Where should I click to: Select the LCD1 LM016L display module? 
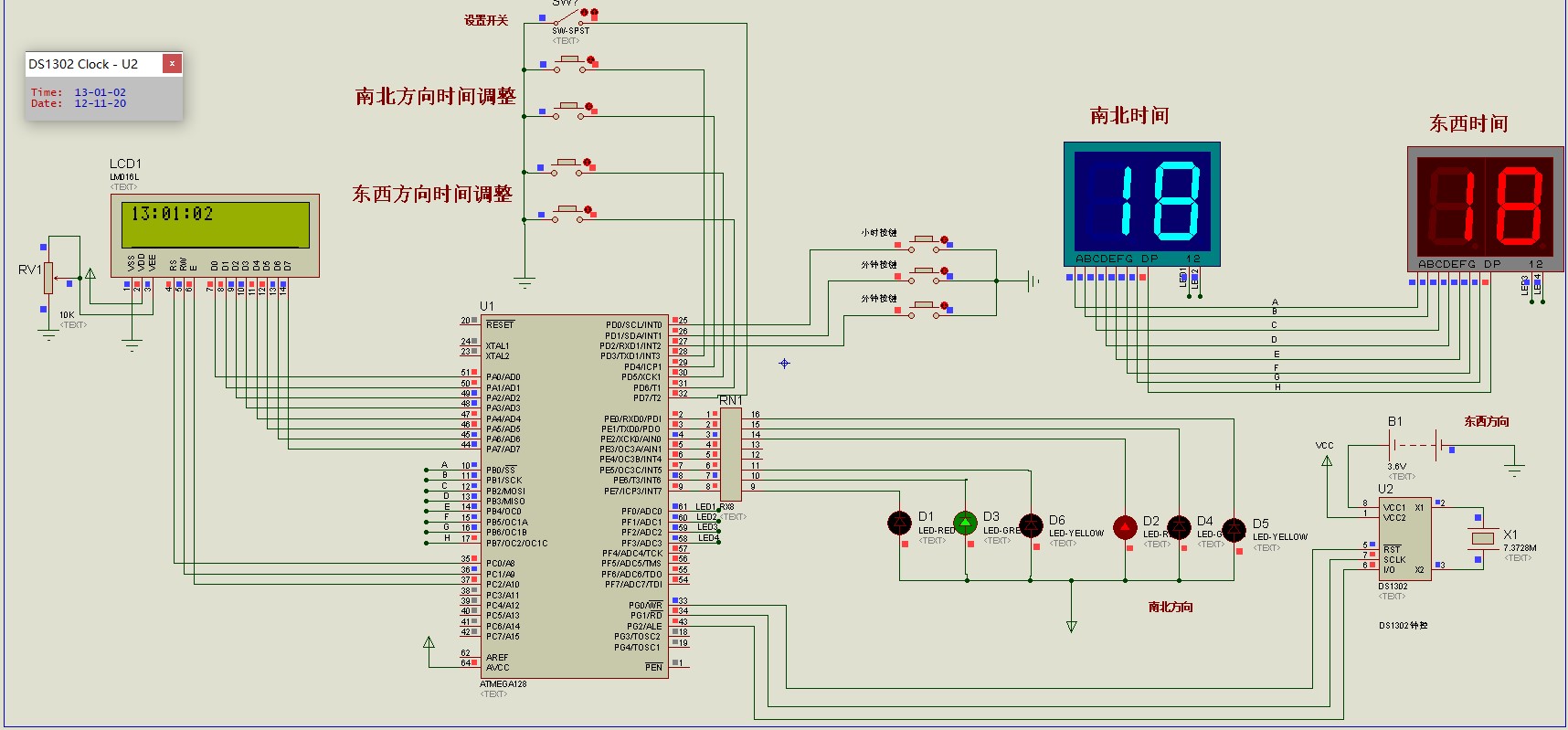[x=216, y=235]
